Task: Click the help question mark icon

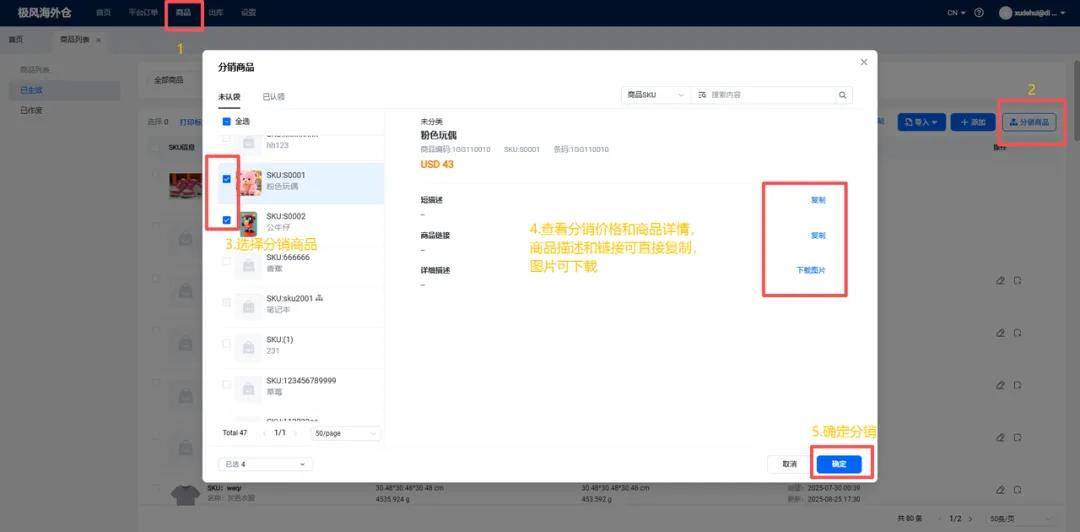Action: coord(978,13)
